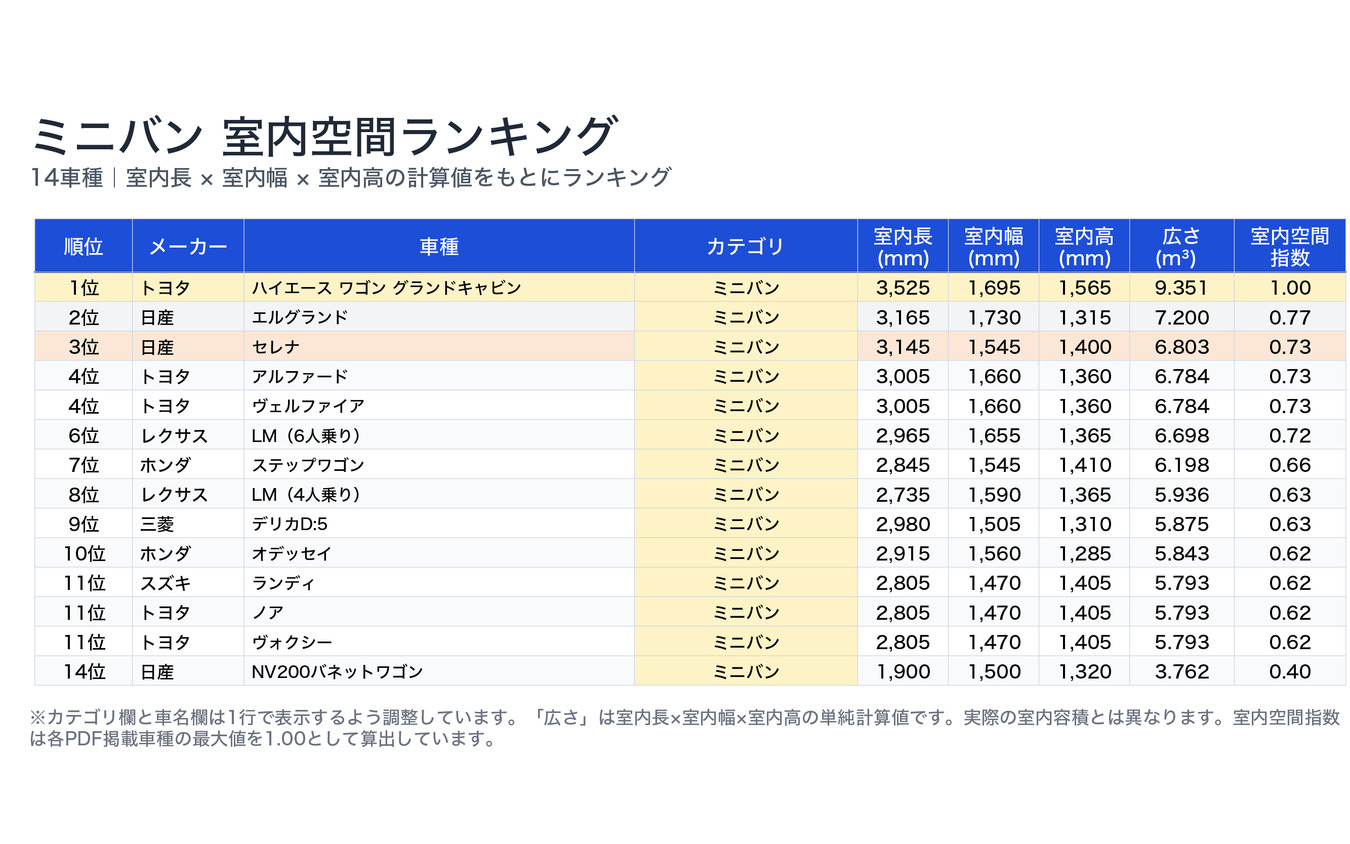1350x844 pixels.
Task: Click the 9.351 volume value
Action: pos(1182,288)
